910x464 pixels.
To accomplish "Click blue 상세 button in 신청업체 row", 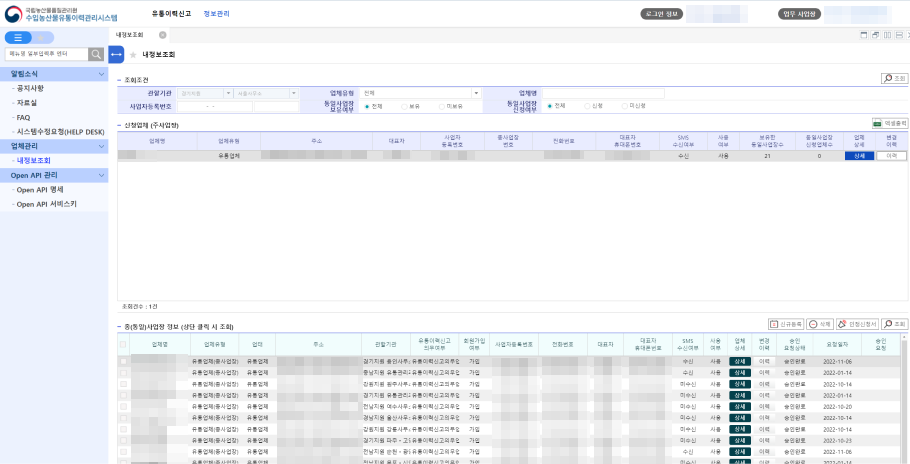I will (859, 156).
